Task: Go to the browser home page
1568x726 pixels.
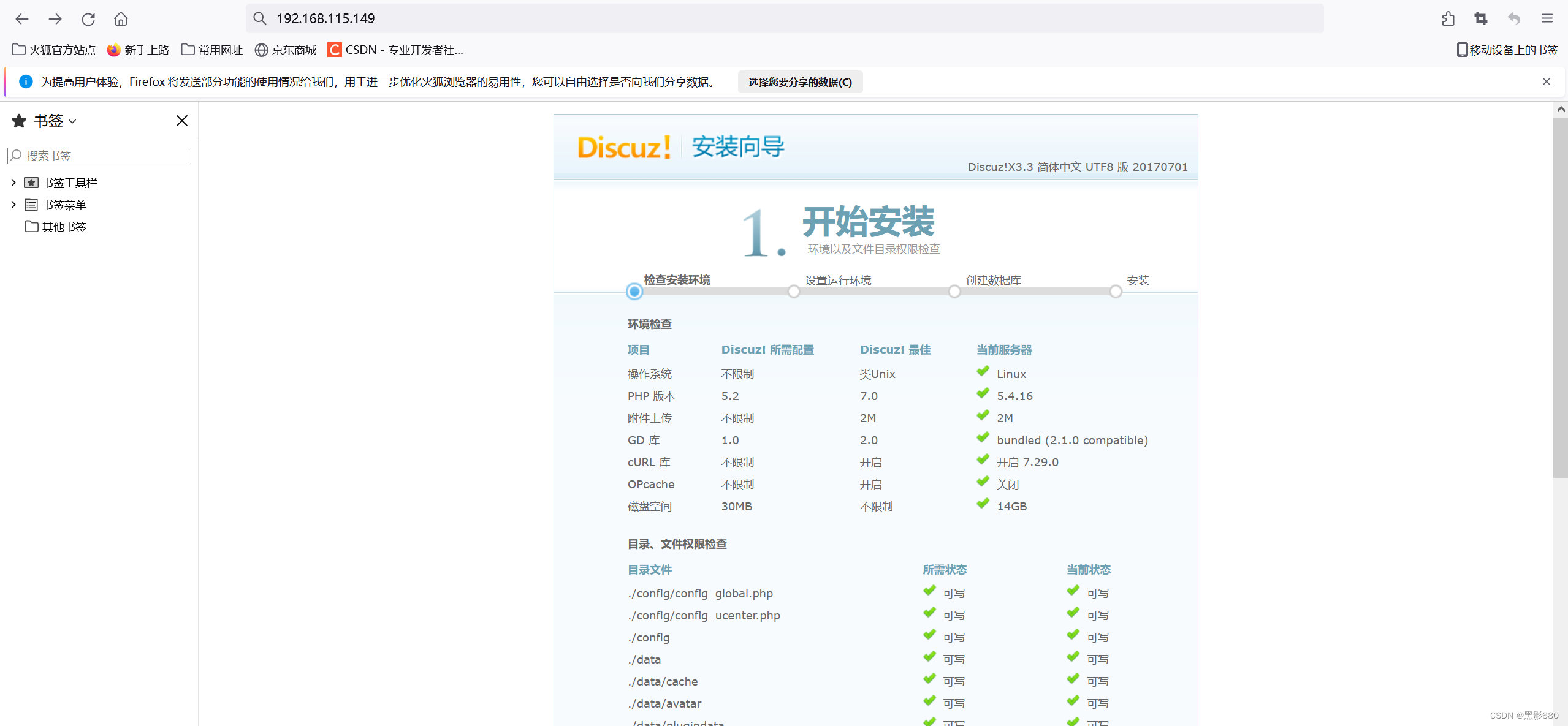Action: (121, 19)
